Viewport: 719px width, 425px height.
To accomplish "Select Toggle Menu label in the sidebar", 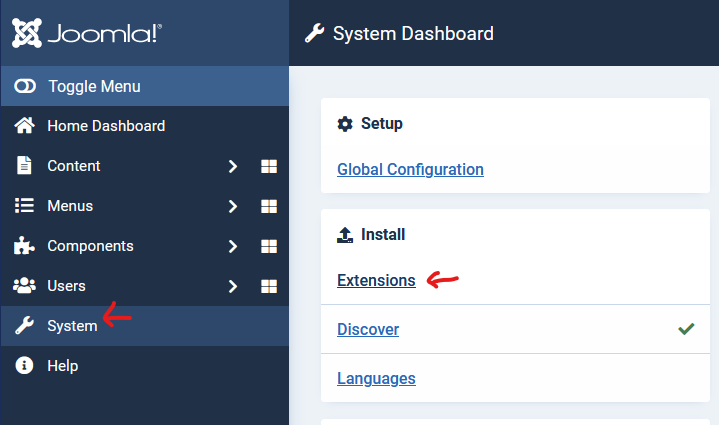I will [x=94, y=86].
